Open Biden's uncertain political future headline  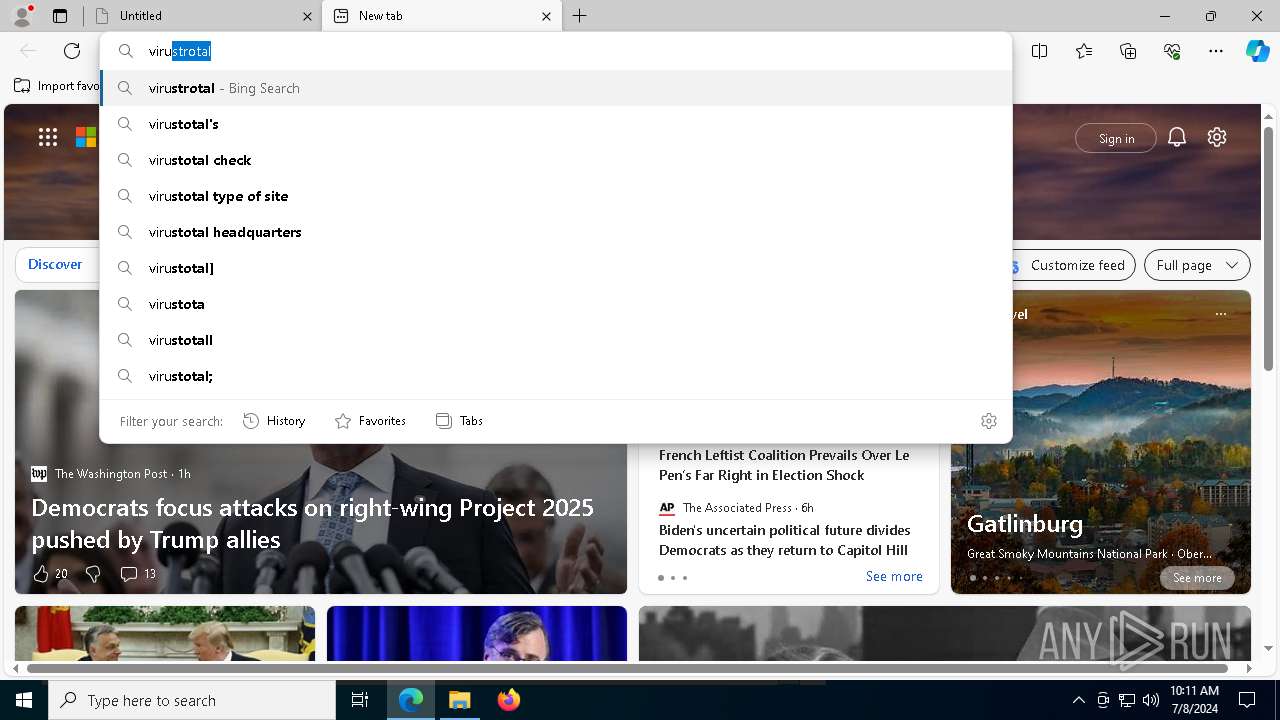[784, 540]
